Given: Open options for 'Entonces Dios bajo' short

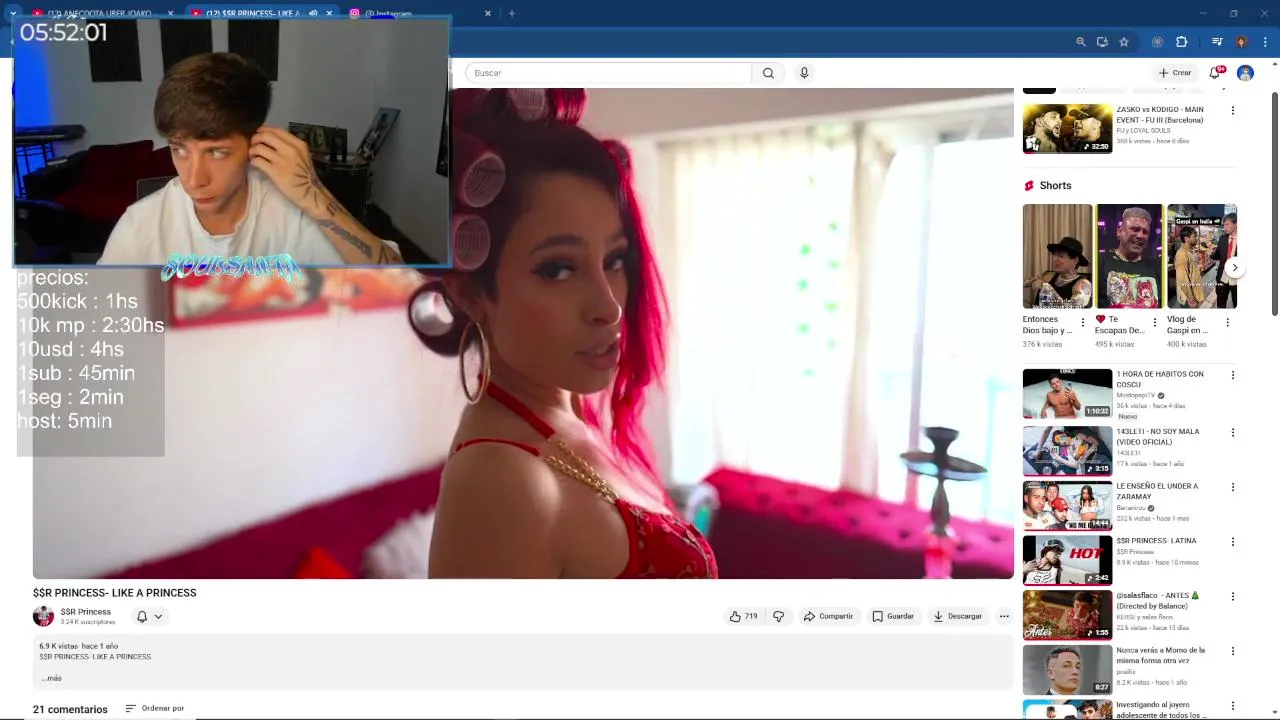Looking at the screenshot, I should point(1082,323).
